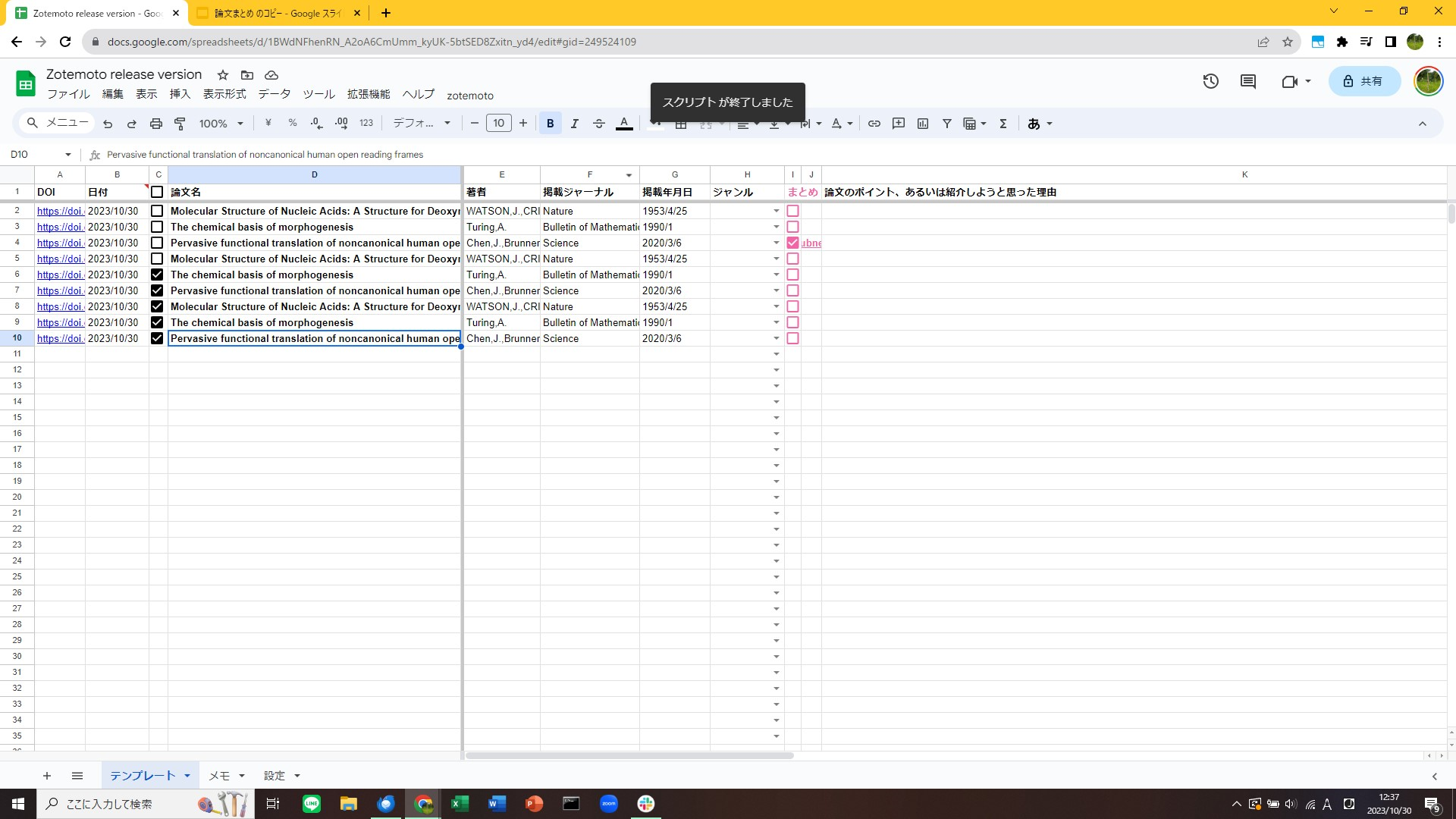
Task: Insert a comment
Action: [x=898, y=123]
